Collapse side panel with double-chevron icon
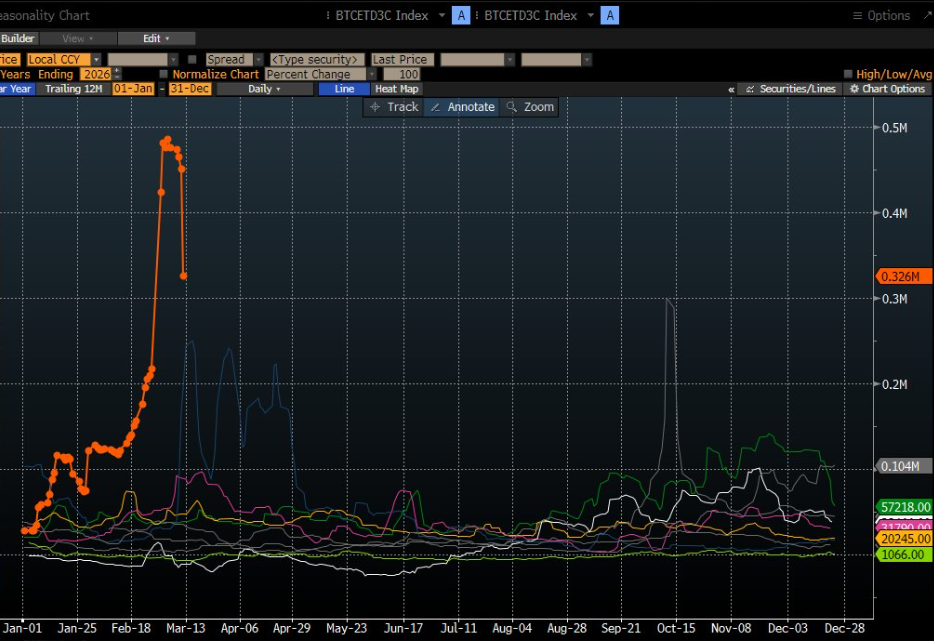The width and height of the screenshot is (934, 641). (731, 89)
